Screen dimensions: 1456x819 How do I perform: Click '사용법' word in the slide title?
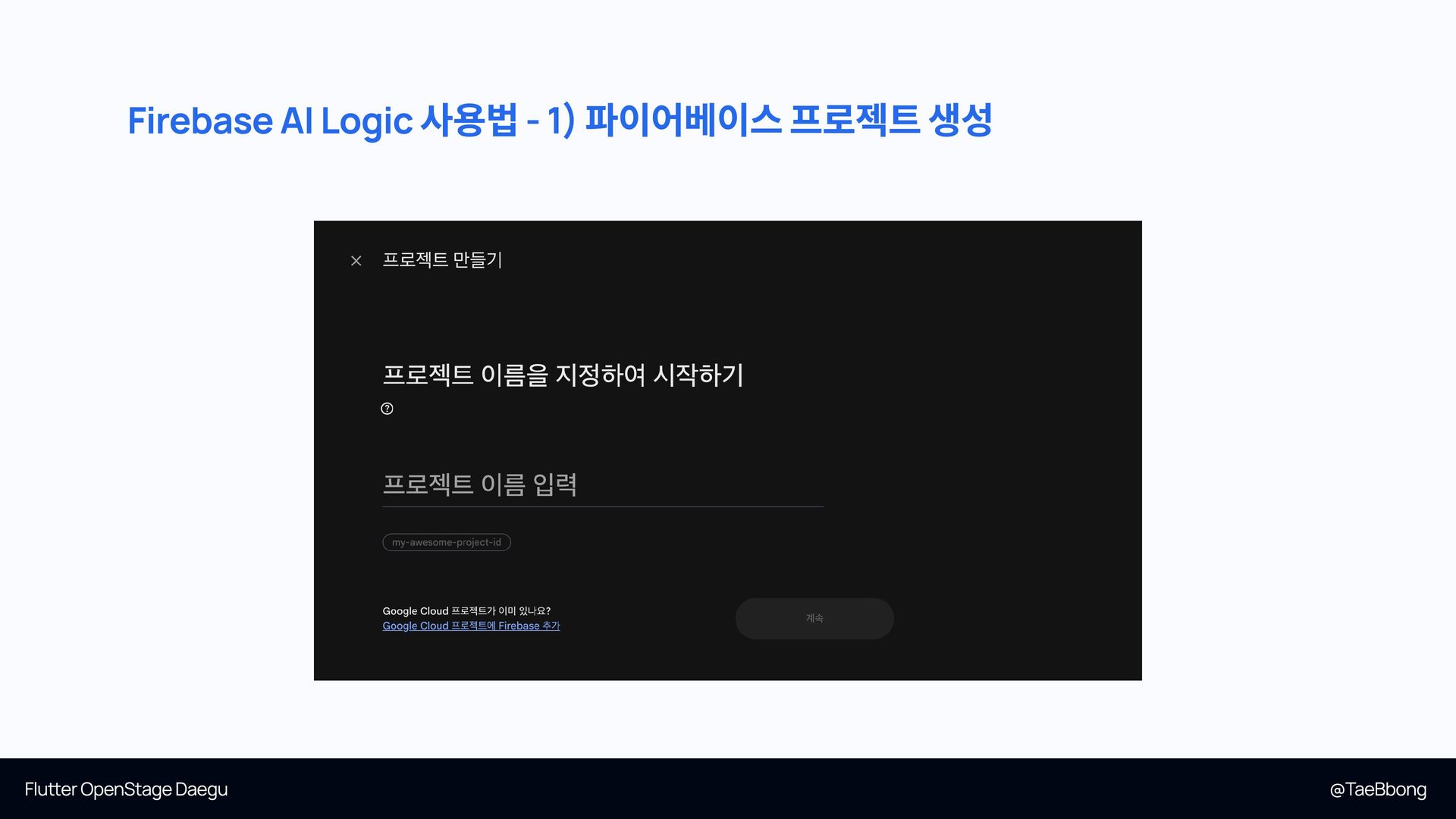469,120
